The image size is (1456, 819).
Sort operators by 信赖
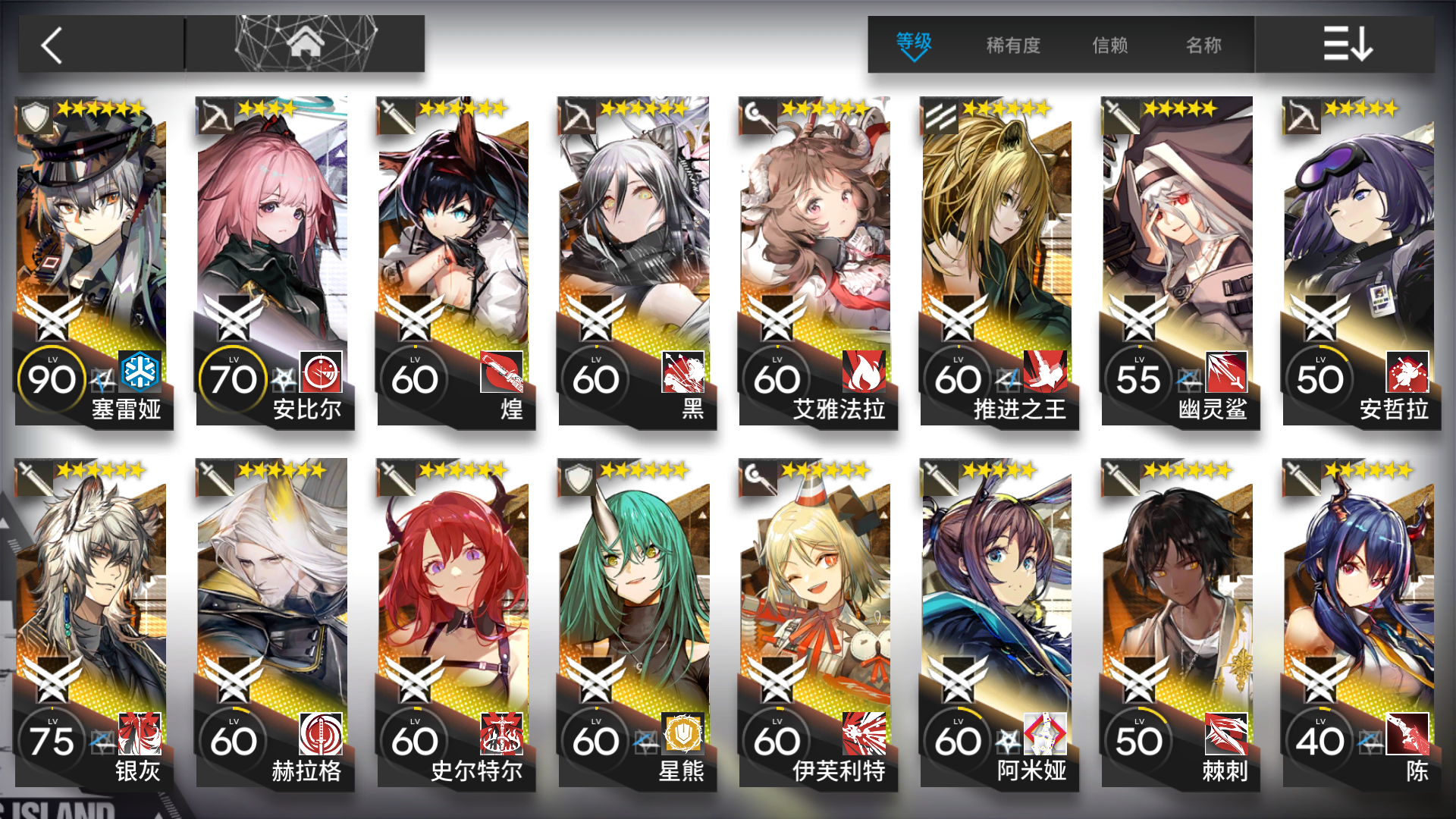[1110, 45]
